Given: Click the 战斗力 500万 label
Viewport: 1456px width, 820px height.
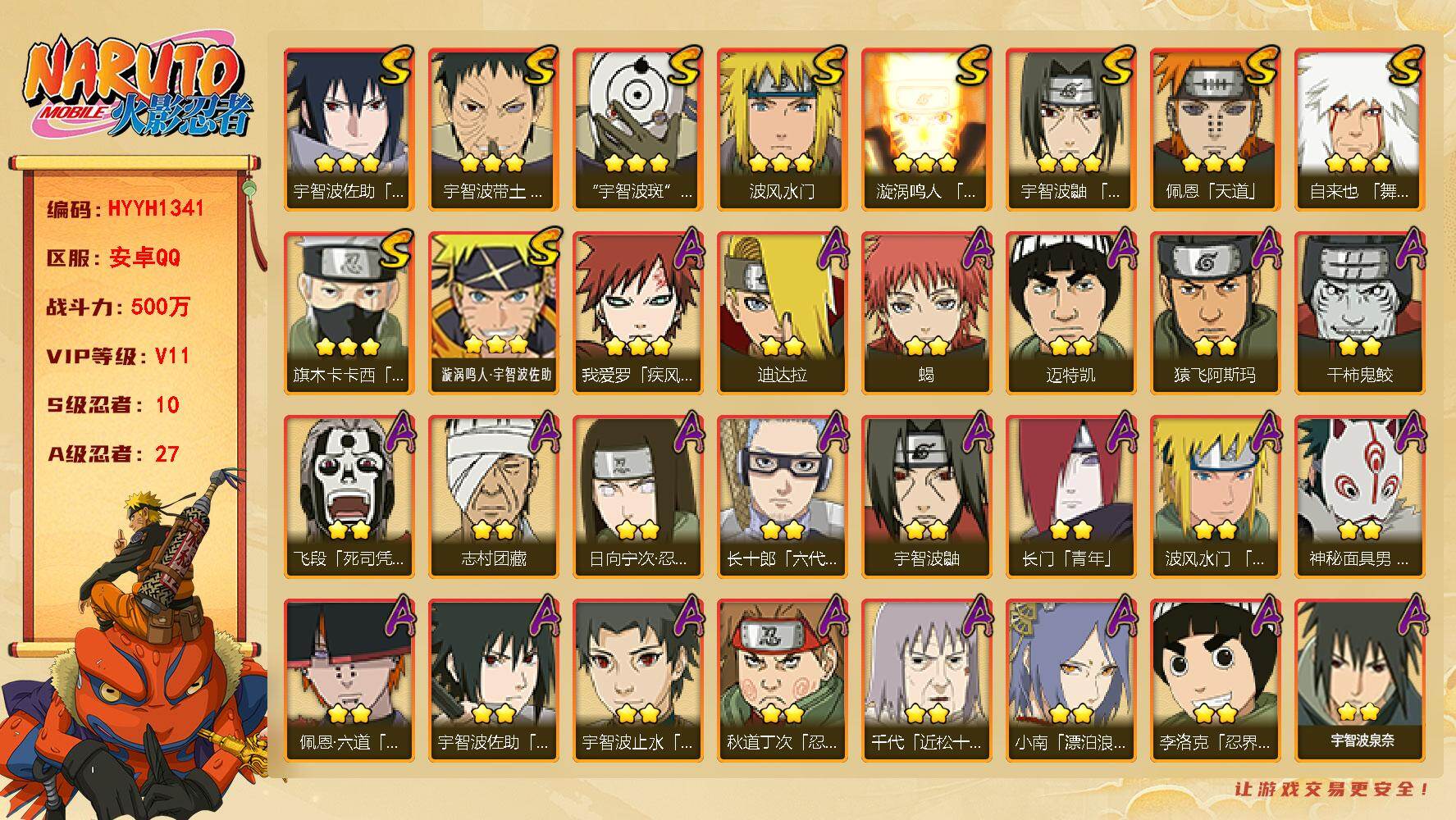Looking at the screenshot, I should tap(117, 307).
